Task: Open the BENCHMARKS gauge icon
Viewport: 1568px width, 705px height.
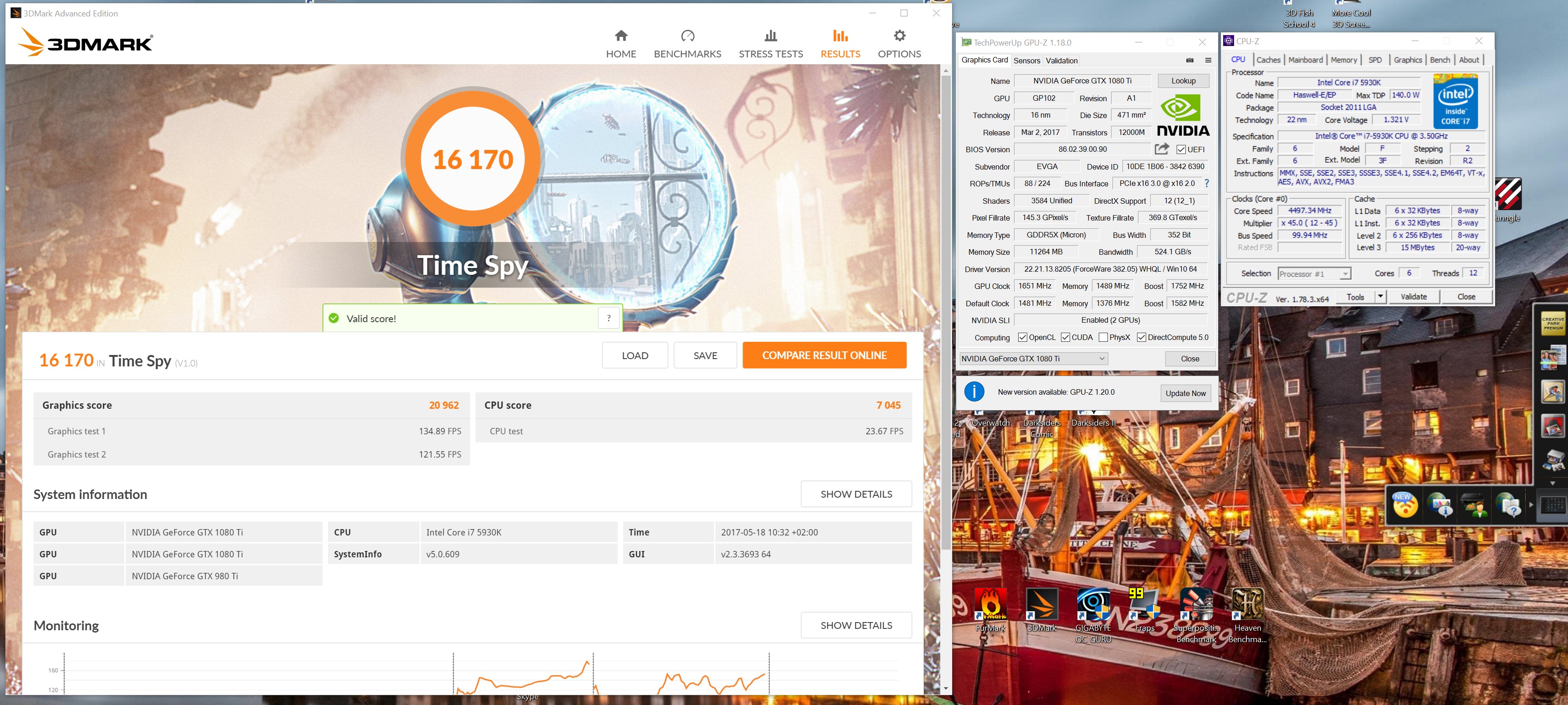Action: tap(687, 36)
